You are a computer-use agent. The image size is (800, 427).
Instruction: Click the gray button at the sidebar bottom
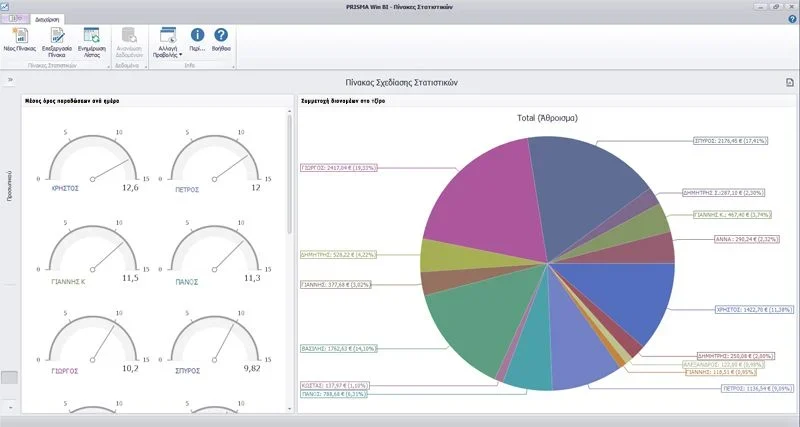9,378
